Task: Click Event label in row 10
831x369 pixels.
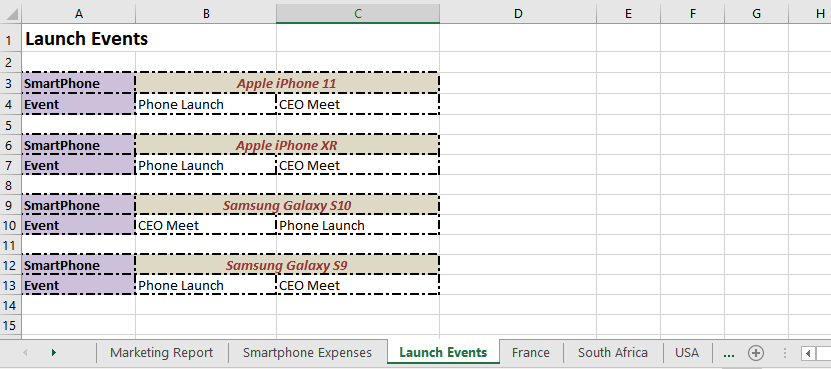Action: point(78,225)
